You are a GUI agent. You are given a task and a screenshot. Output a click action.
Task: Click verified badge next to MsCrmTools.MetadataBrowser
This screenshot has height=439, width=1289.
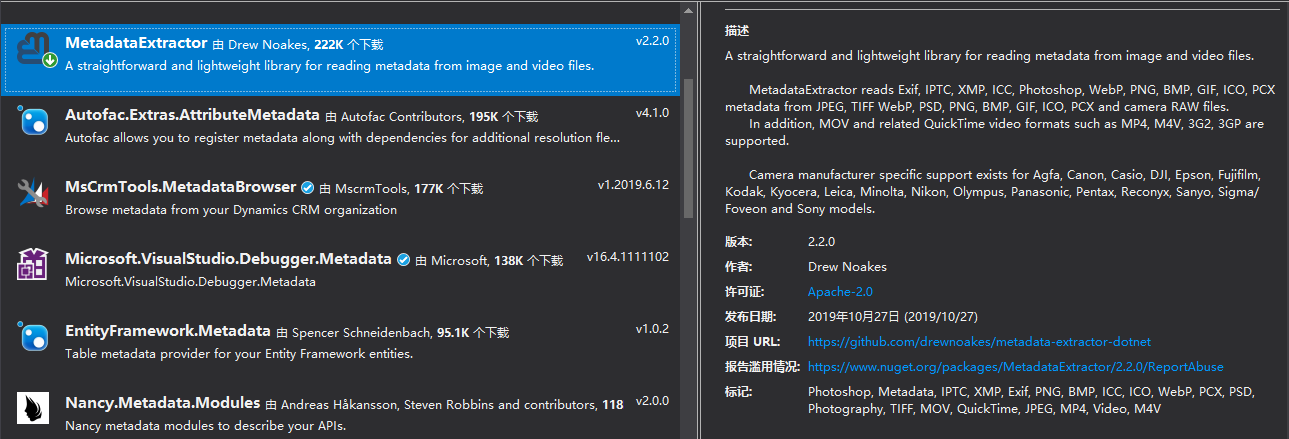[x=308, y=187]
